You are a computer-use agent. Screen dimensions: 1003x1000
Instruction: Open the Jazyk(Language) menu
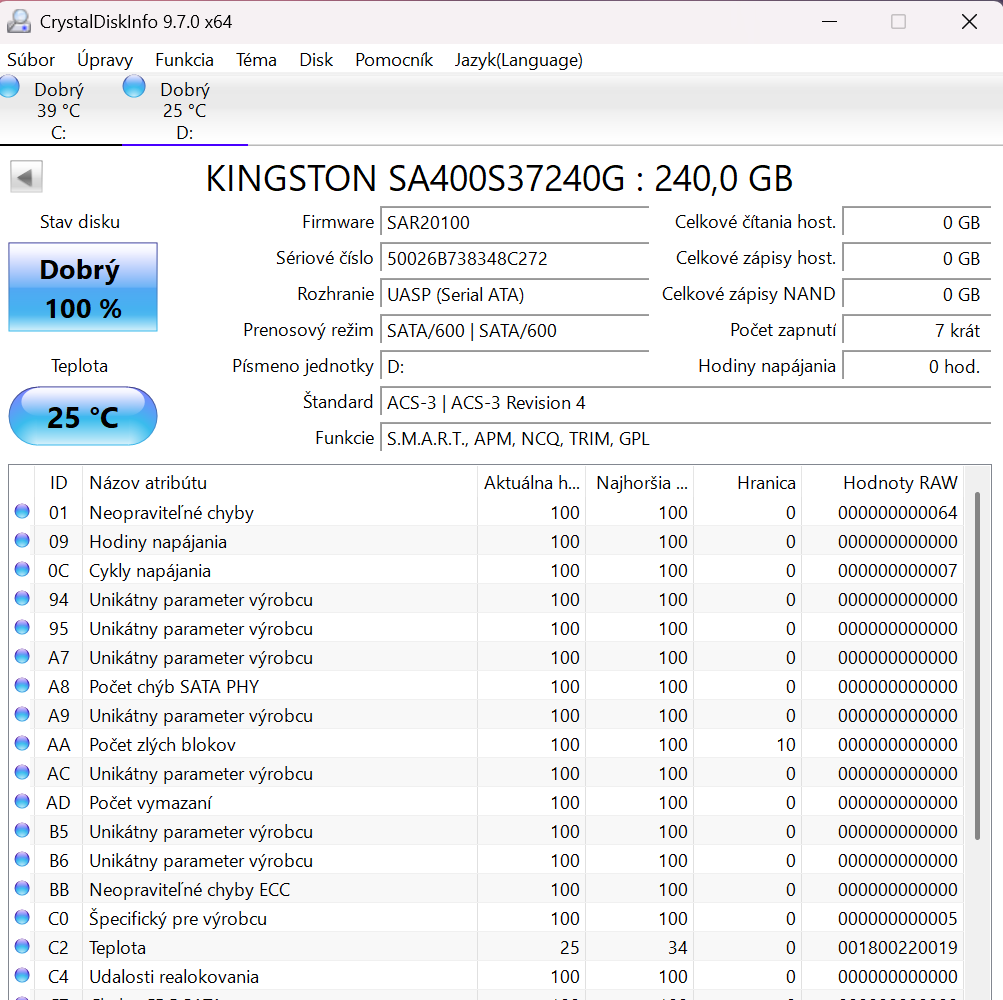(x=518, y=60)
